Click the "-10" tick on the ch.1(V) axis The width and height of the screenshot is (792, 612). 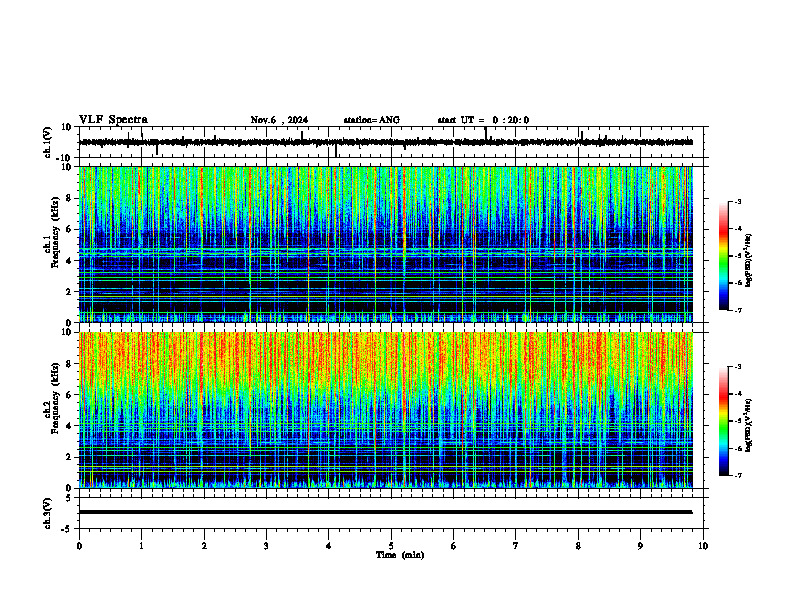(x=65, y=159)
